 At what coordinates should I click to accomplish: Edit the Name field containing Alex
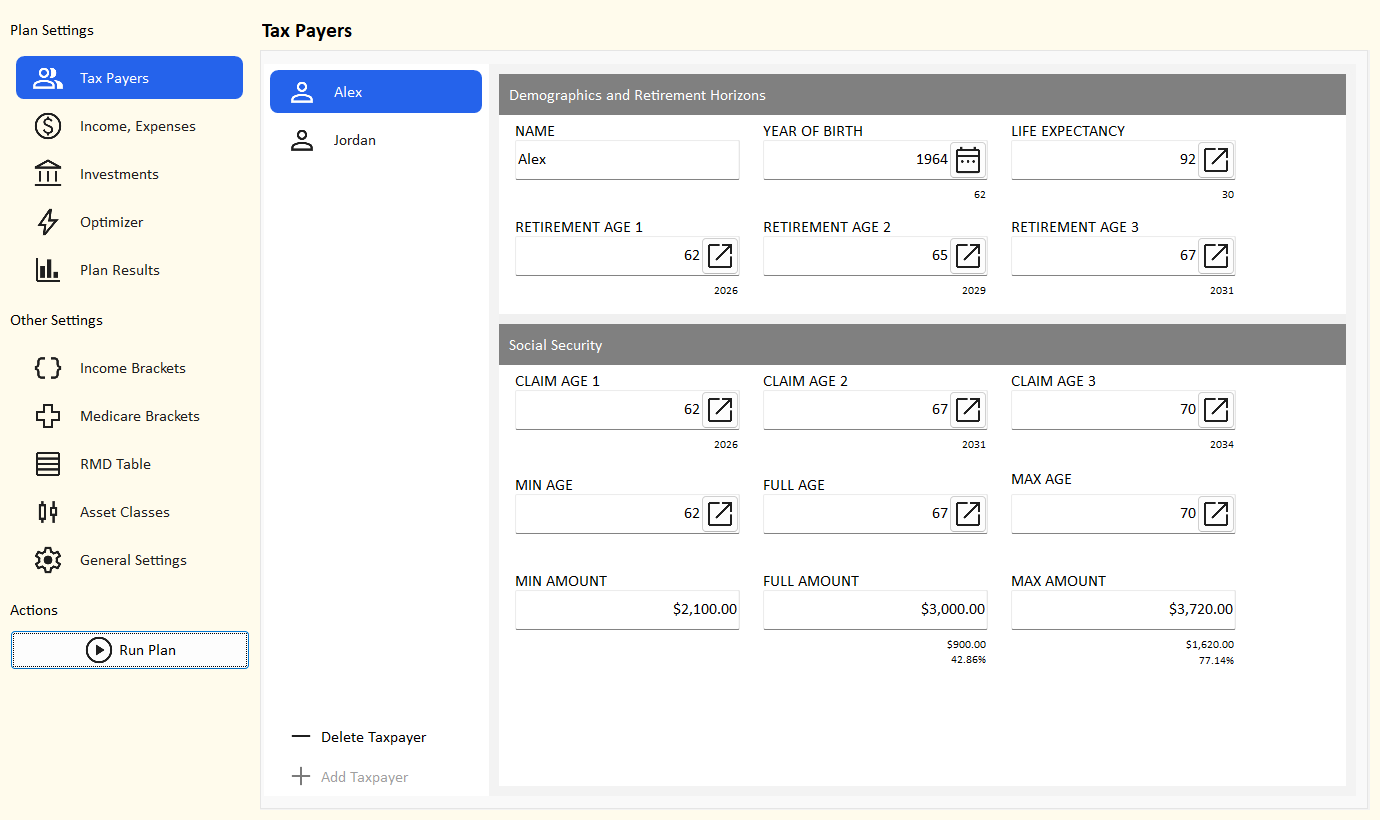[x=627, y=160]
